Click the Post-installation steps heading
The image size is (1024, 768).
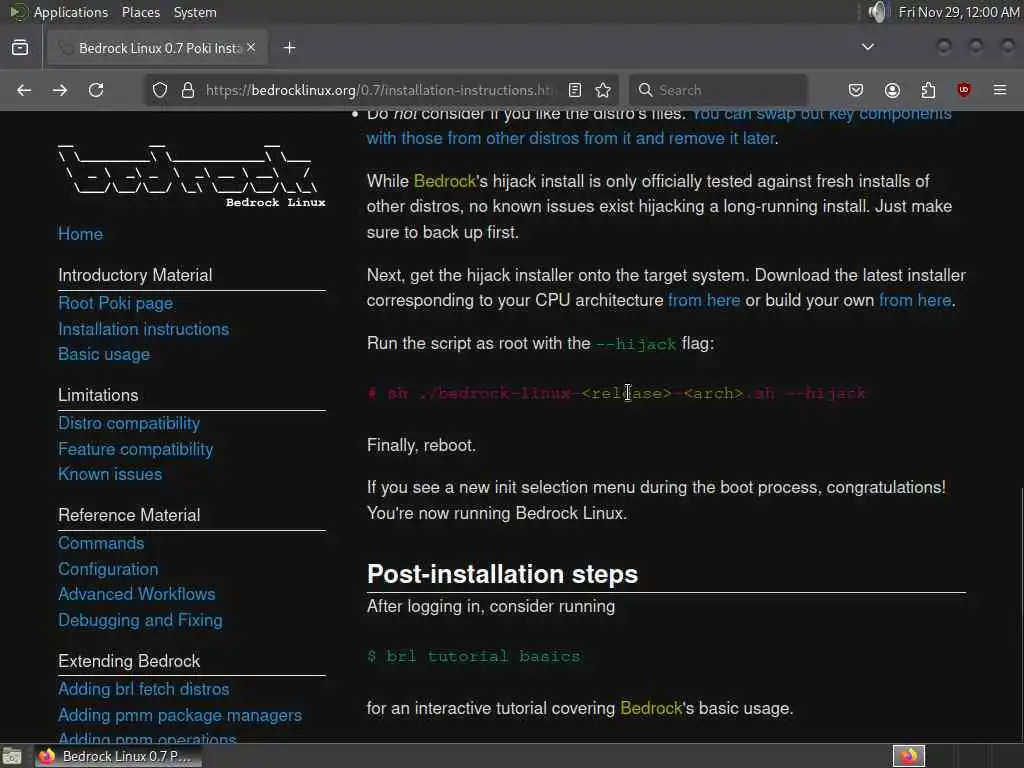[502, 574]
